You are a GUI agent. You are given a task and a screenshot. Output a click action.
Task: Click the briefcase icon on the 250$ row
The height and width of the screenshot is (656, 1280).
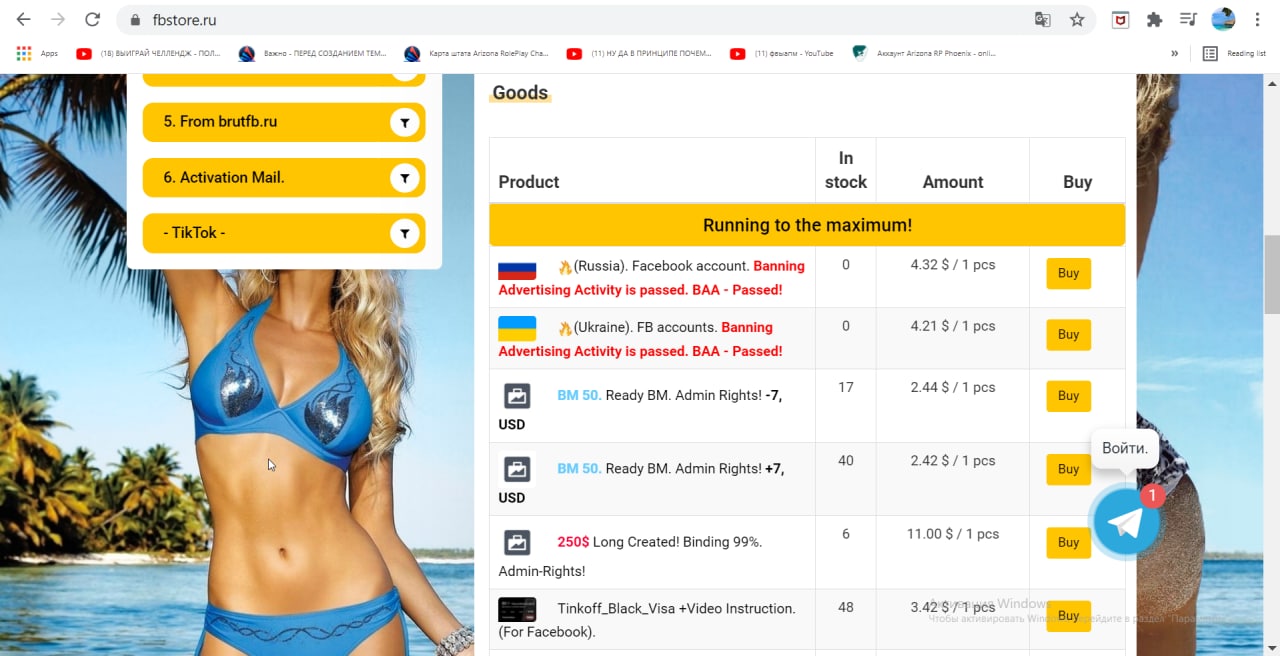pos(517,542)
